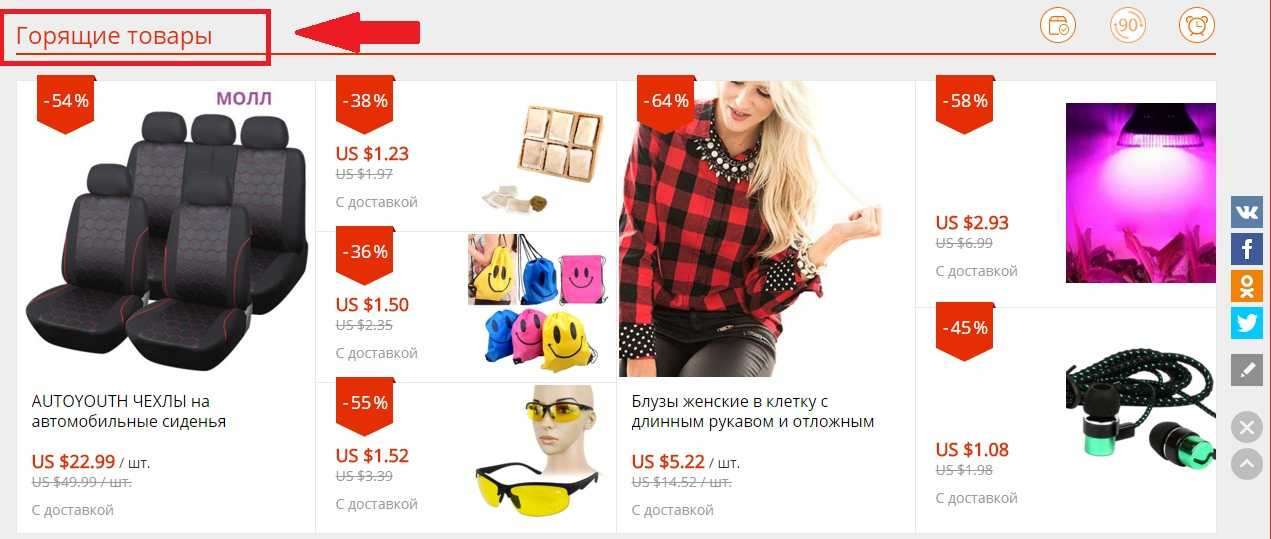Click the alarm clock icon

coord(1197,25)
